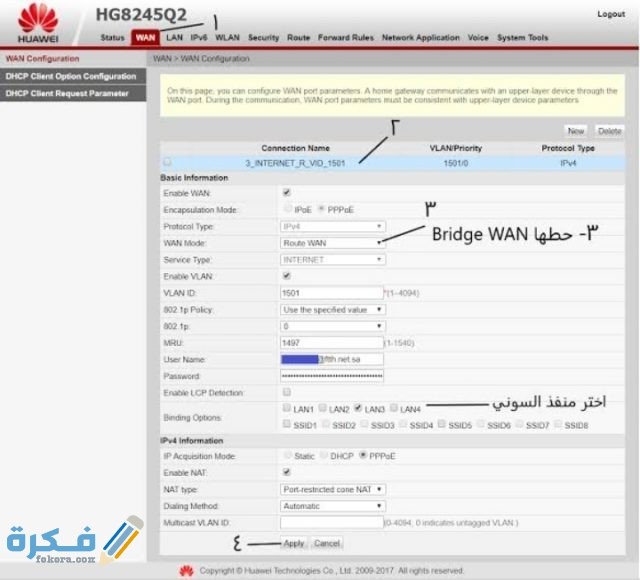Screen dimensions: 640x580
Task: Open Forward Rules tab
Action: click(346, 38)
